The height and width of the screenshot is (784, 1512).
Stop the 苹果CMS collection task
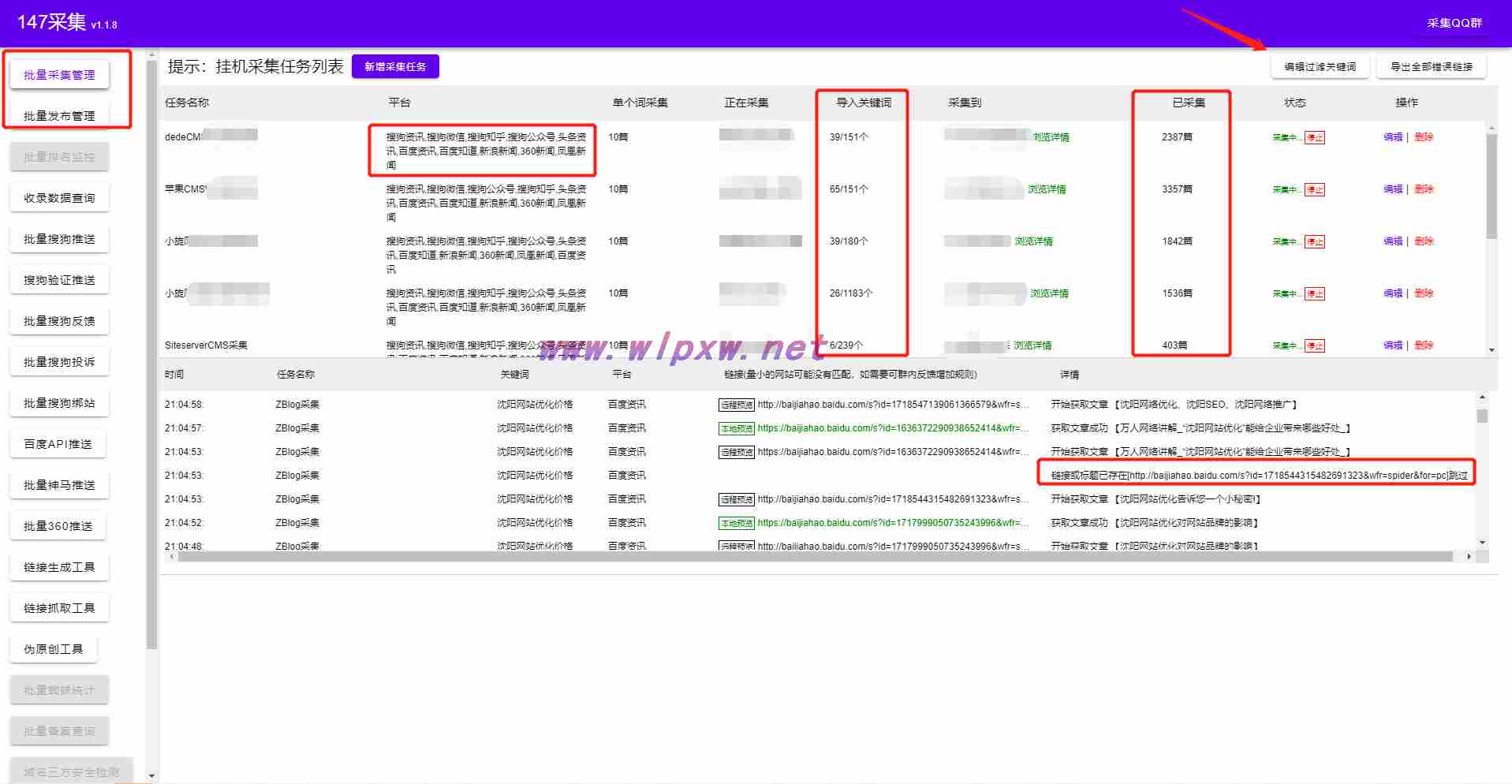tap(1314, 189)
